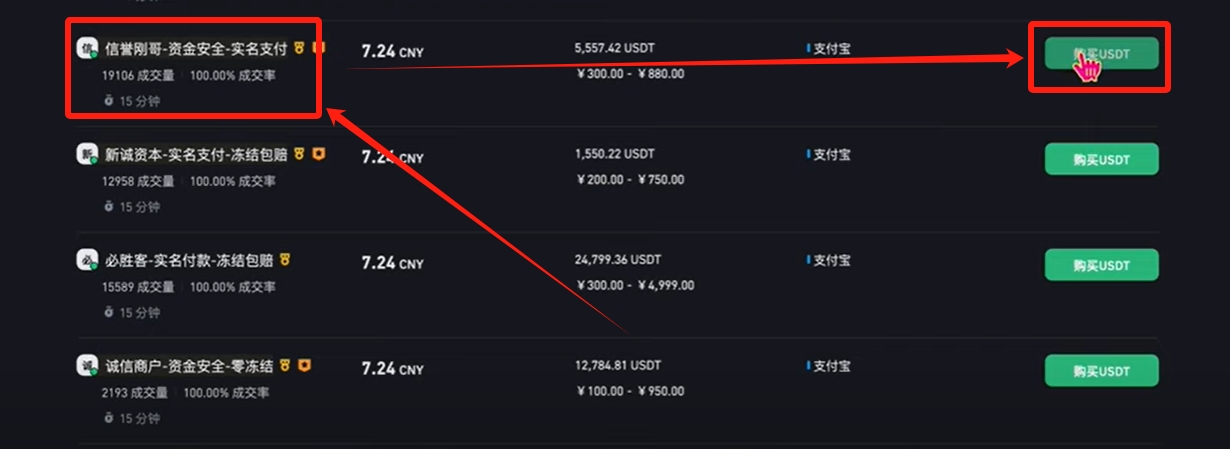Buy USDT from 信誉刚哥 merchant
This screenshot has height=449, width=1230.
1101,54
